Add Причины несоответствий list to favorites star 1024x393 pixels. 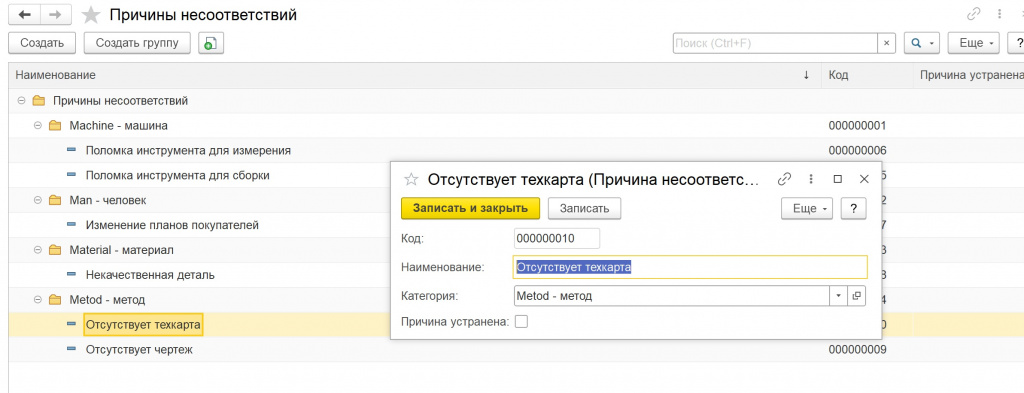(91, 14)
